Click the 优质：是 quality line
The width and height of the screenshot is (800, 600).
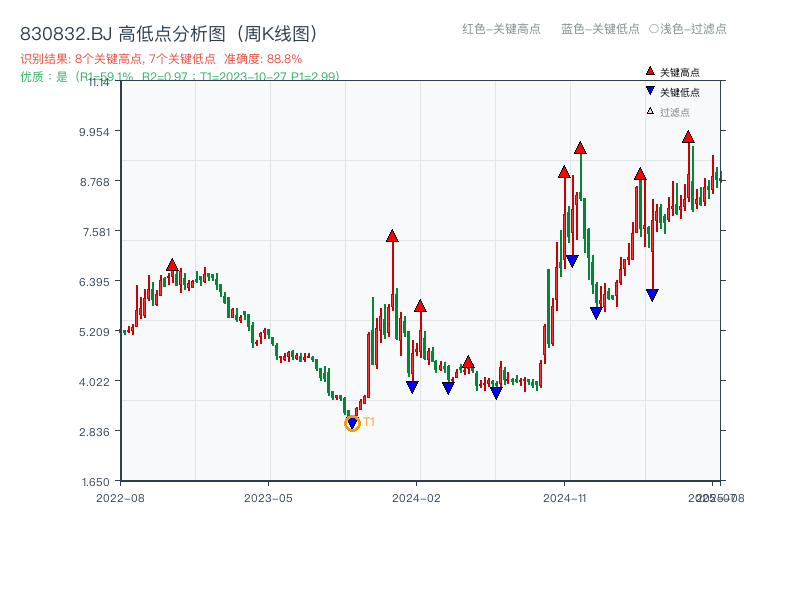click(x=177, y=76)
